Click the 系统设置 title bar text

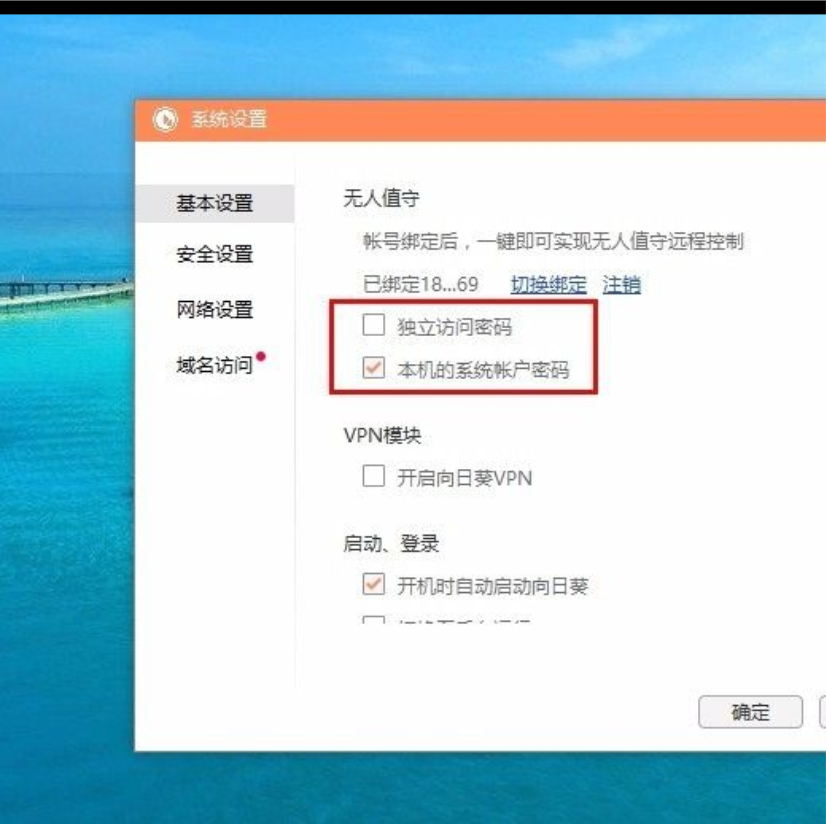tap(229, 119)
